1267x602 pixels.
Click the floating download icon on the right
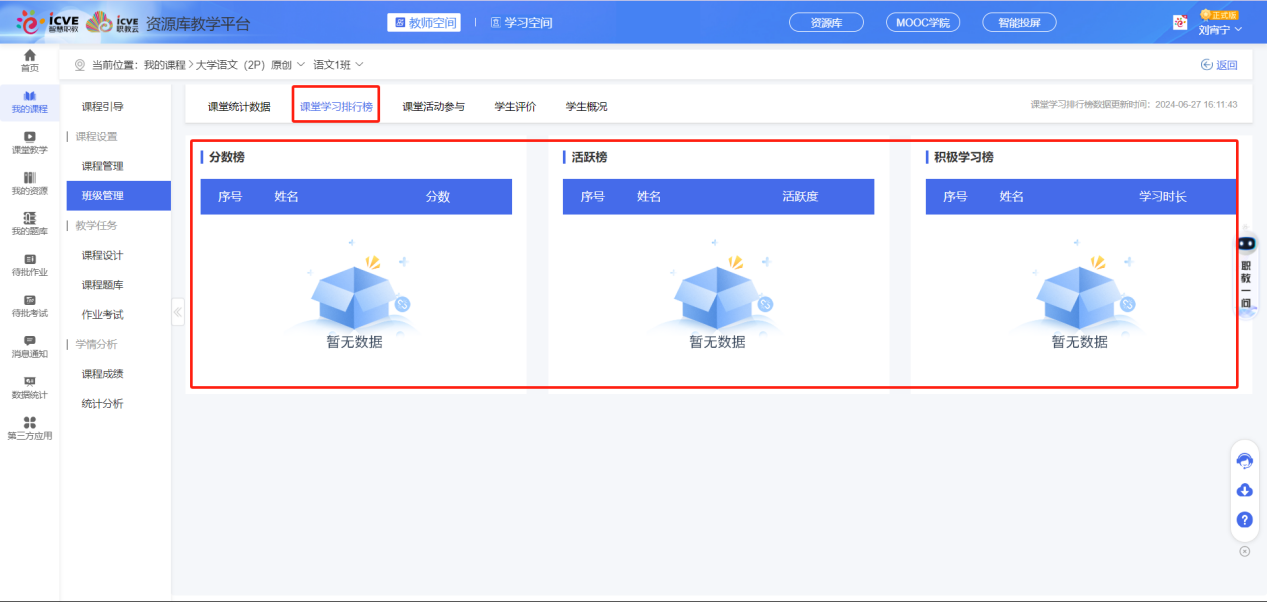coord(1244,490)
